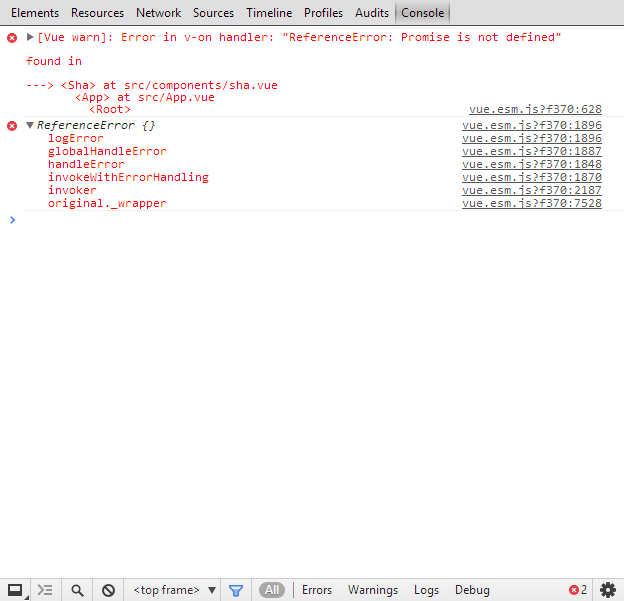624x601 pixels.
Task: Click the logError stack frame
Action: click(x=76, y=138)
